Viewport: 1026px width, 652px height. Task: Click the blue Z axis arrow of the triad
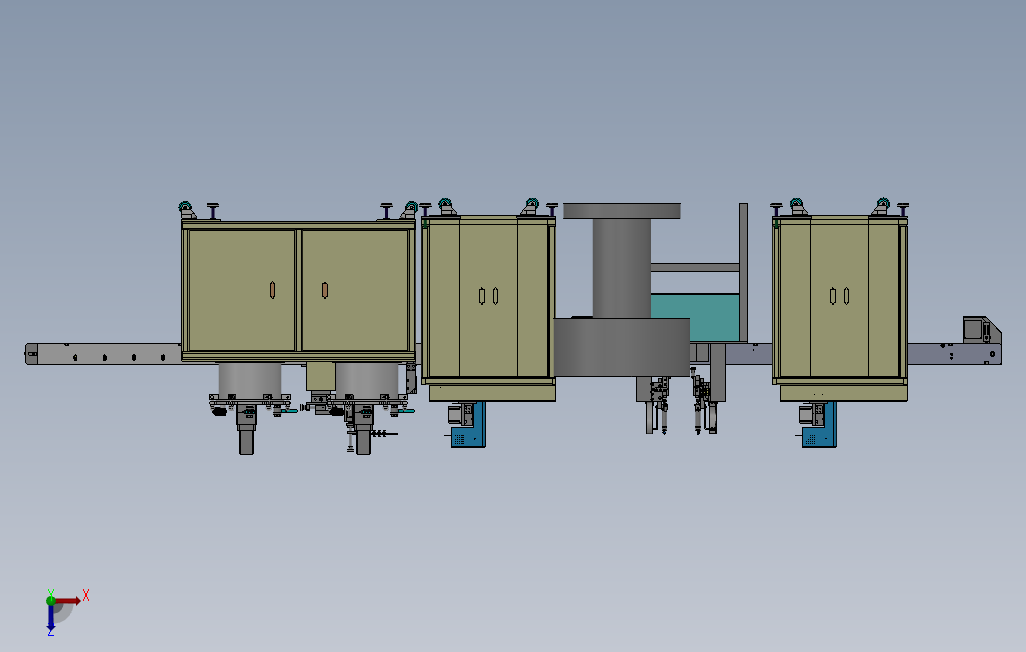click(x=50, y=618)
